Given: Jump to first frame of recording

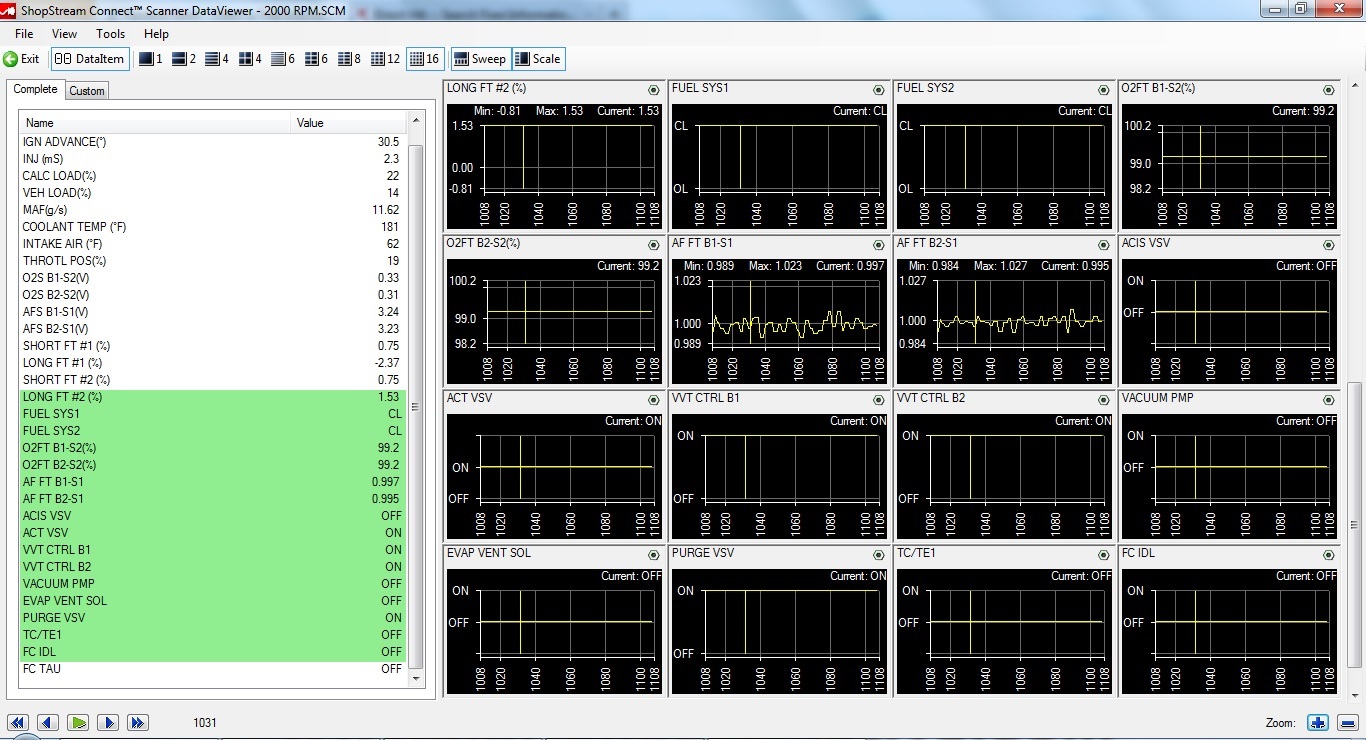Looking at the screenshot, I should (x=17, y=722).
